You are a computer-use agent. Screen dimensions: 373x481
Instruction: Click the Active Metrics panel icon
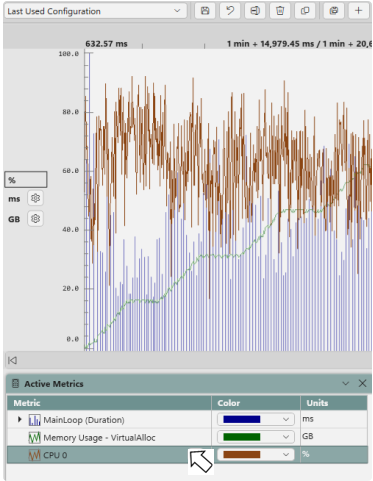15,384
